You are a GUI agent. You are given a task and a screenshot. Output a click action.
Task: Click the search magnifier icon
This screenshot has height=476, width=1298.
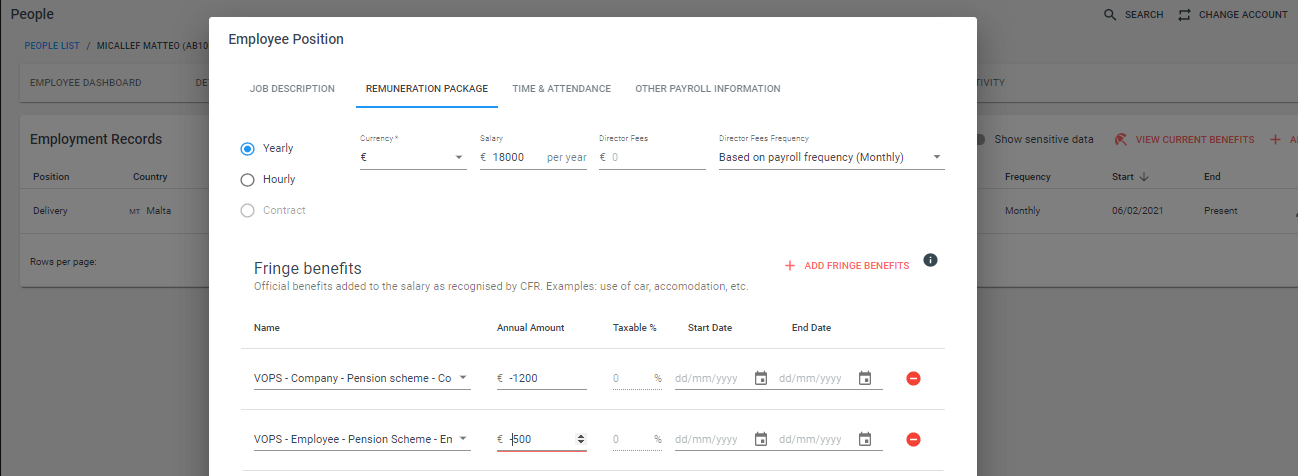(1109, 15)
